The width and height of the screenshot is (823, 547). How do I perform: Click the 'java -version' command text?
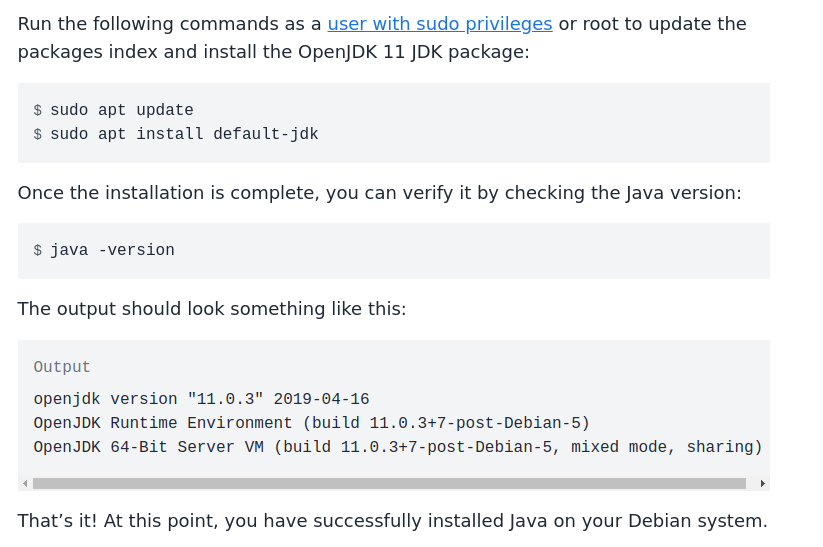[112, 251]
